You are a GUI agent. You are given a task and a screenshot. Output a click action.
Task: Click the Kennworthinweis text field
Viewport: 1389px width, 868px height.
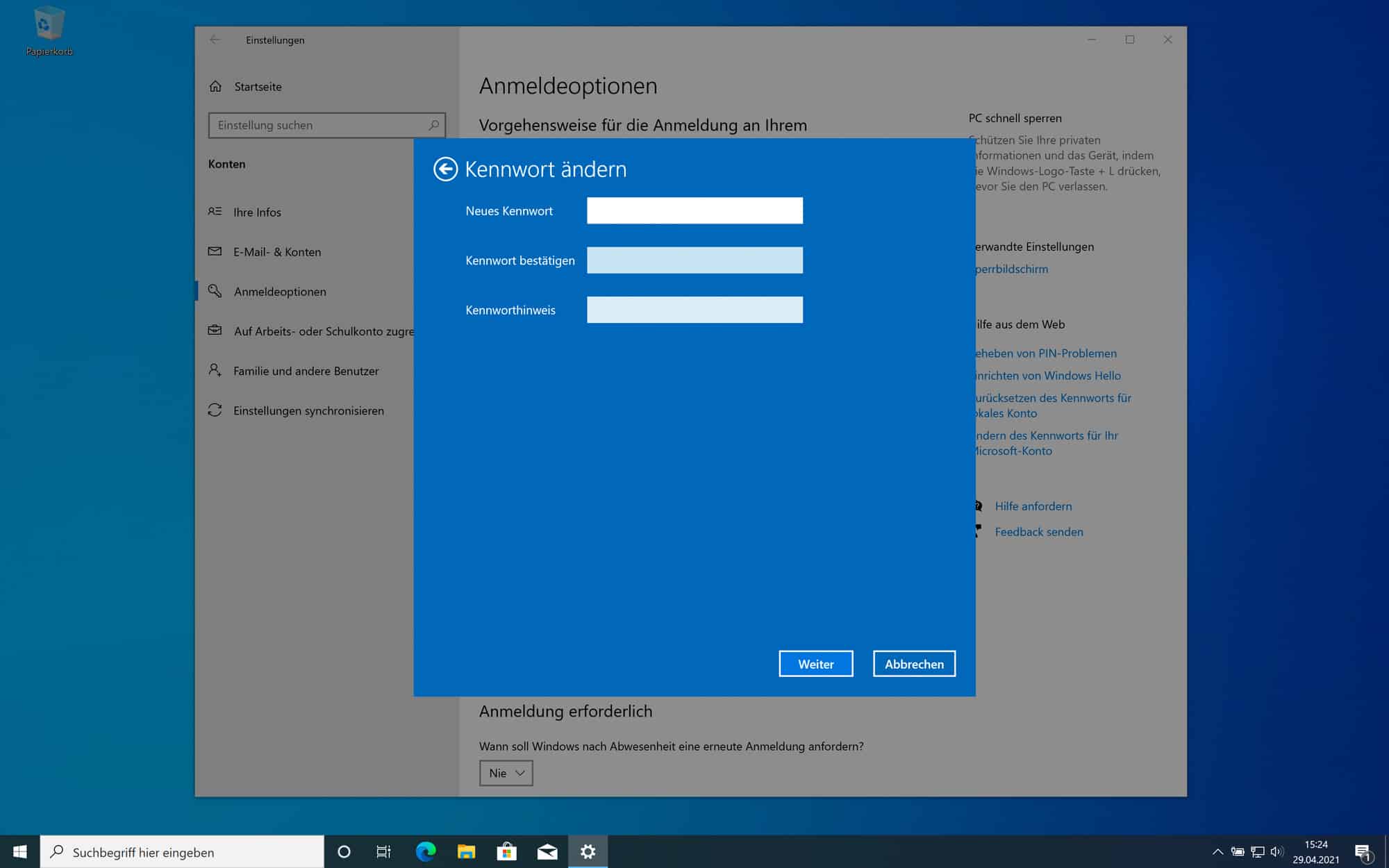694,310
